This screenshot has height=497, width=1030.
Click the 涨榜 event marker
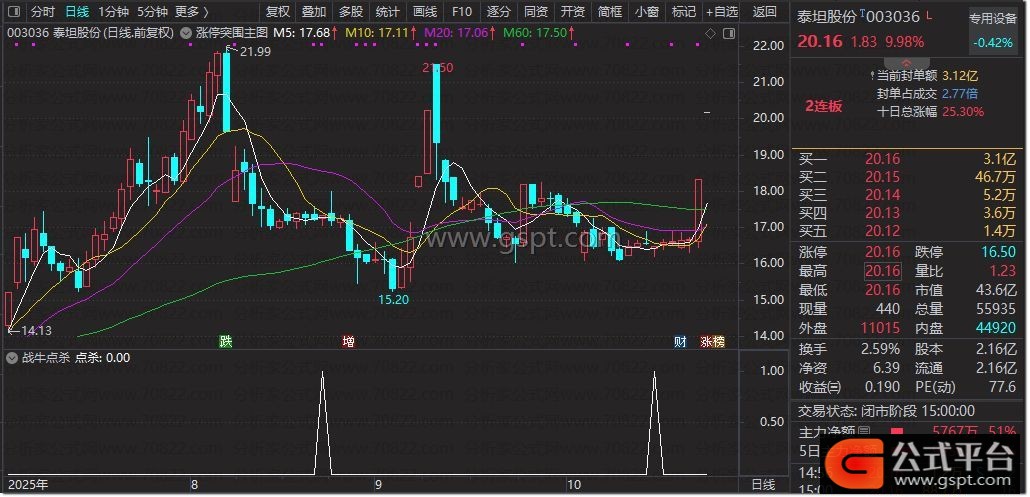pos(711,341)
